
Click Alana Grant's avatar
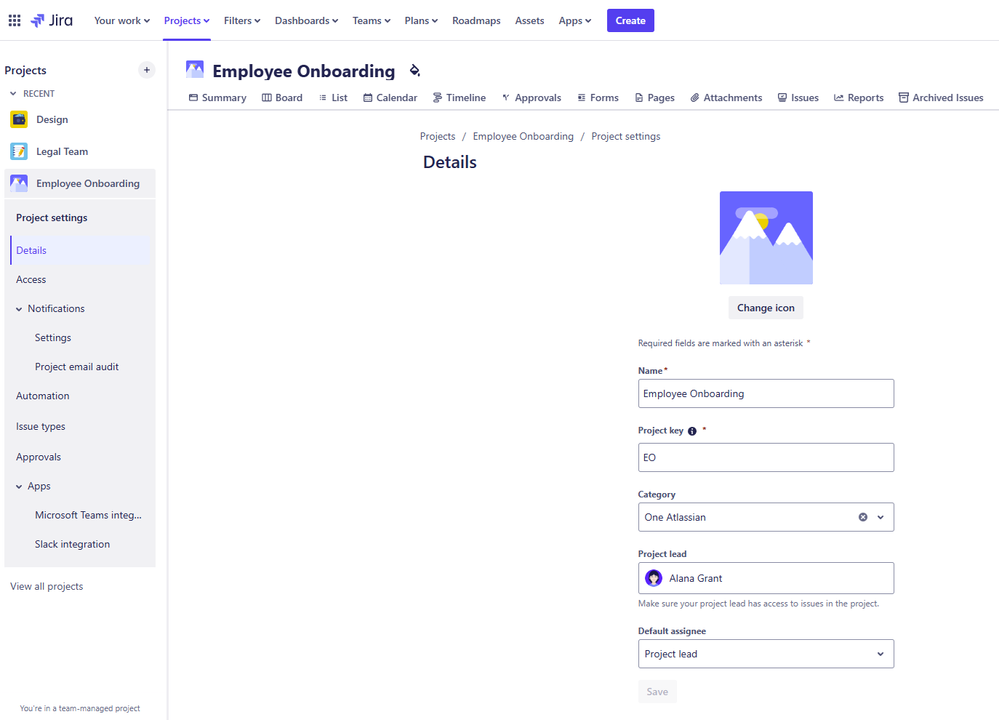654,578
